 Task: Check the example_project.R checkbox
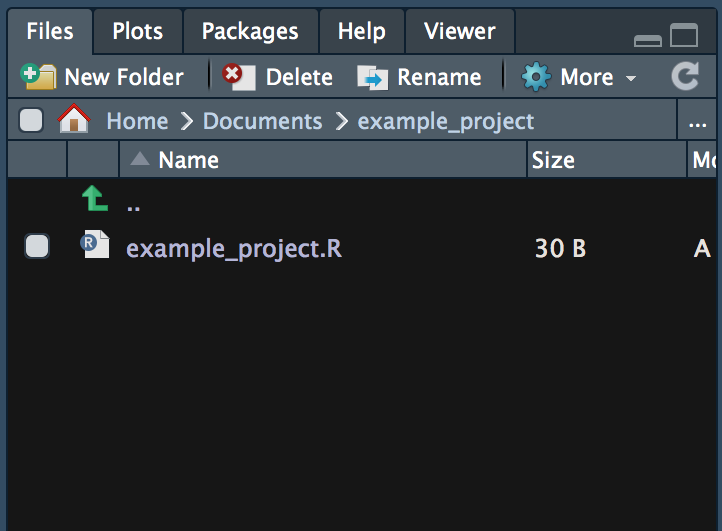[37, 246]
